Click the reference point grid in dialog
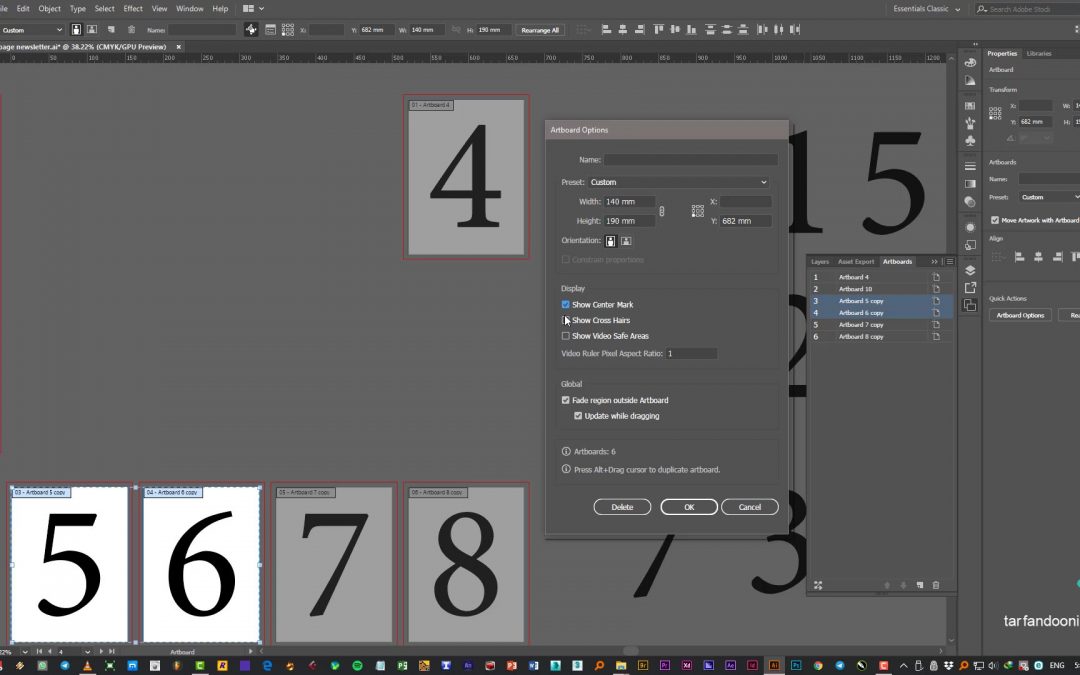 [698, 211]
